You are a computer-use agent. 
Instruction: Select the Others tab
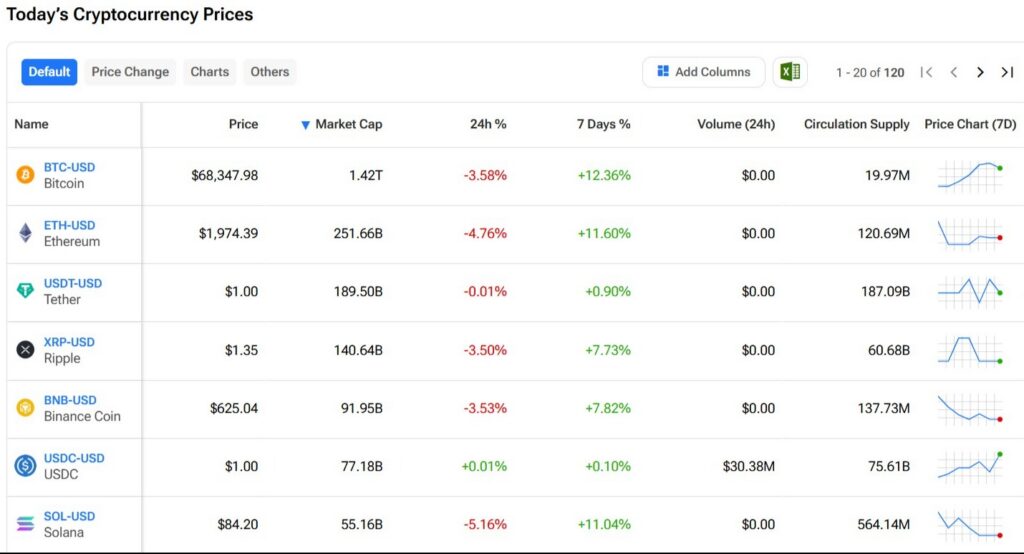pos(270,72)
